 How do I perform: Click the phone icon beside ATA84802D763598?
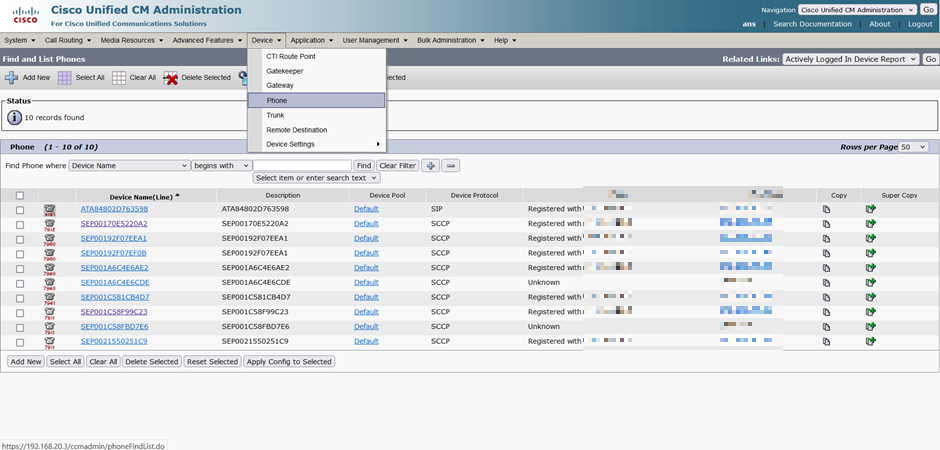[49, 210]
